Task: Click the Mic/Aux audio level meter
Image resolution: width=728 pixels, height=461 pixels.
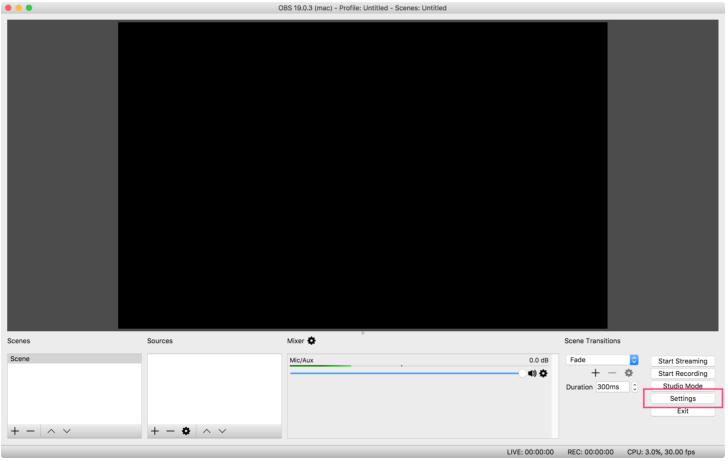Action: [x=419, y=366]
